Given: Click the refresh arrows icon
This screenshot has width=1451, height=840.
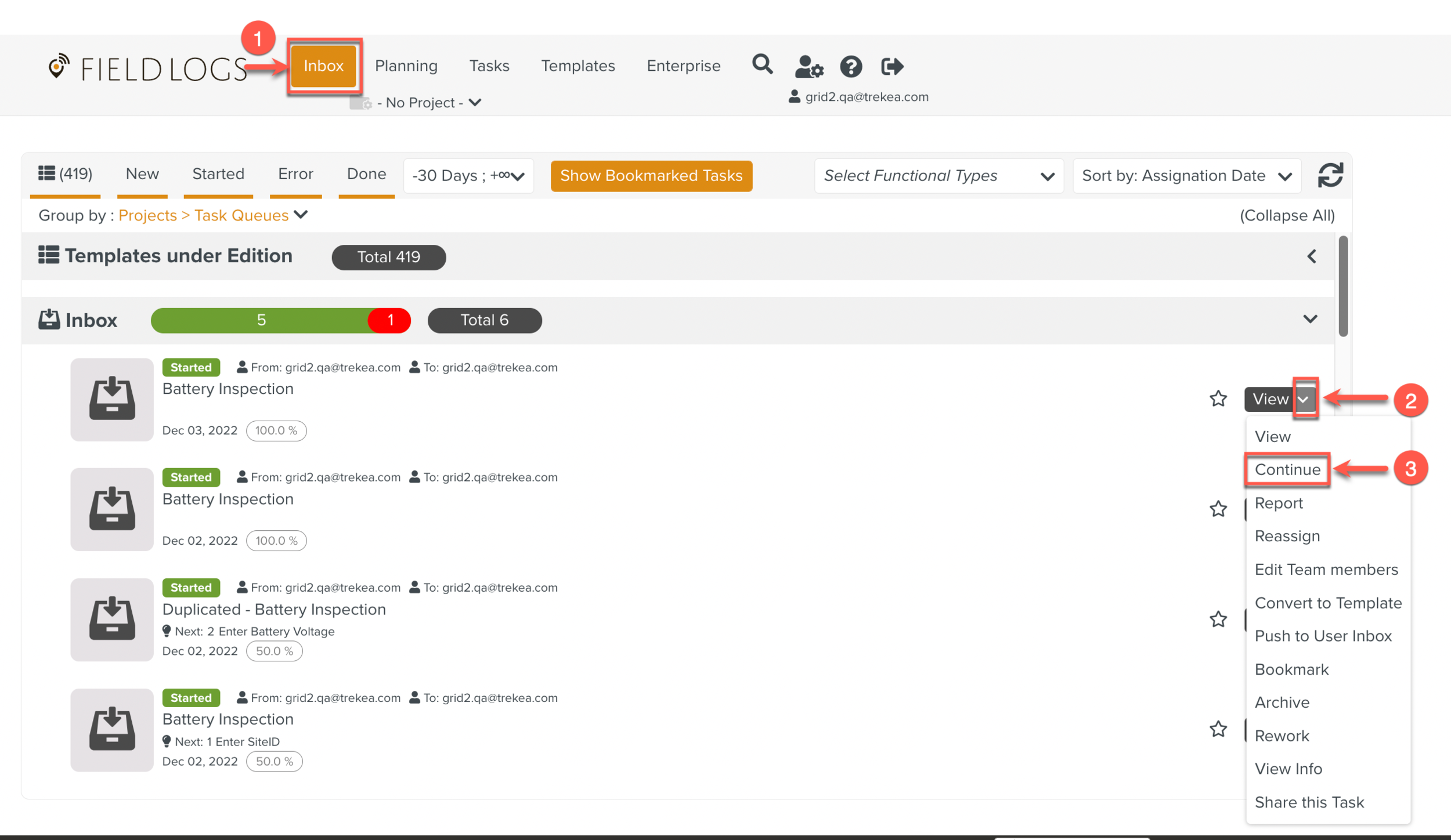Looking at the screenshot, I should (x=1330, y=175).
